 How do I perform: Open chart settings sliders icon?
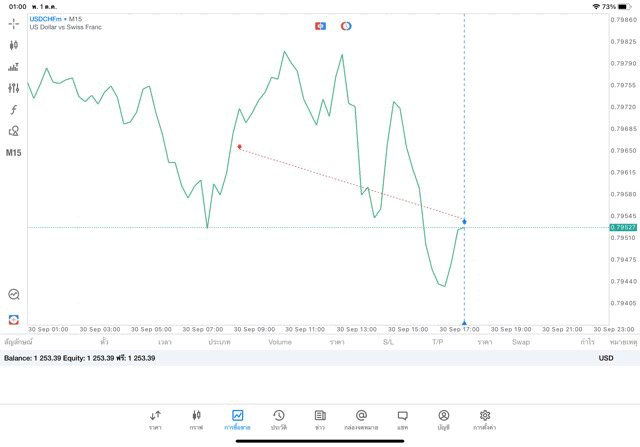point(14,88)
